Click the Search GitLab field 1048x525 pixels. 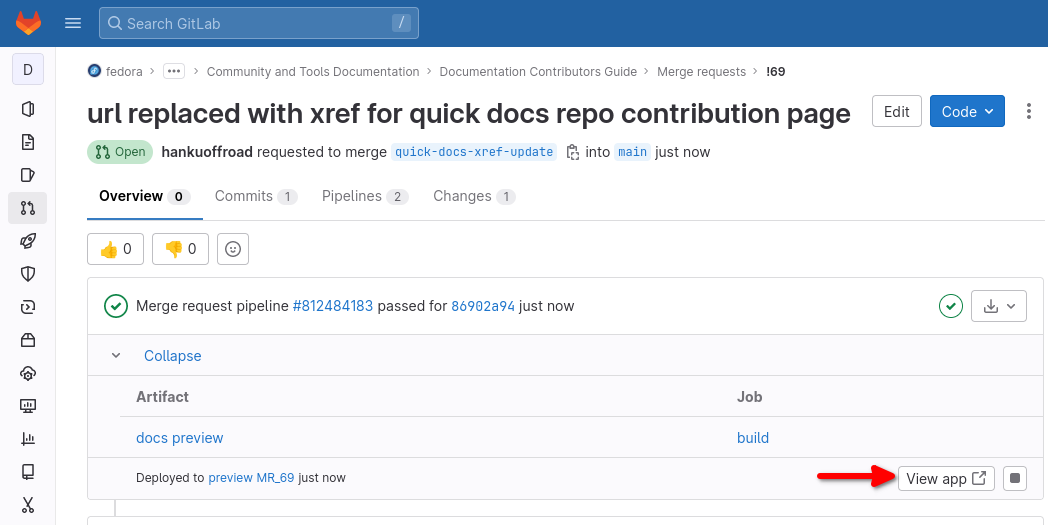[258, 23]
